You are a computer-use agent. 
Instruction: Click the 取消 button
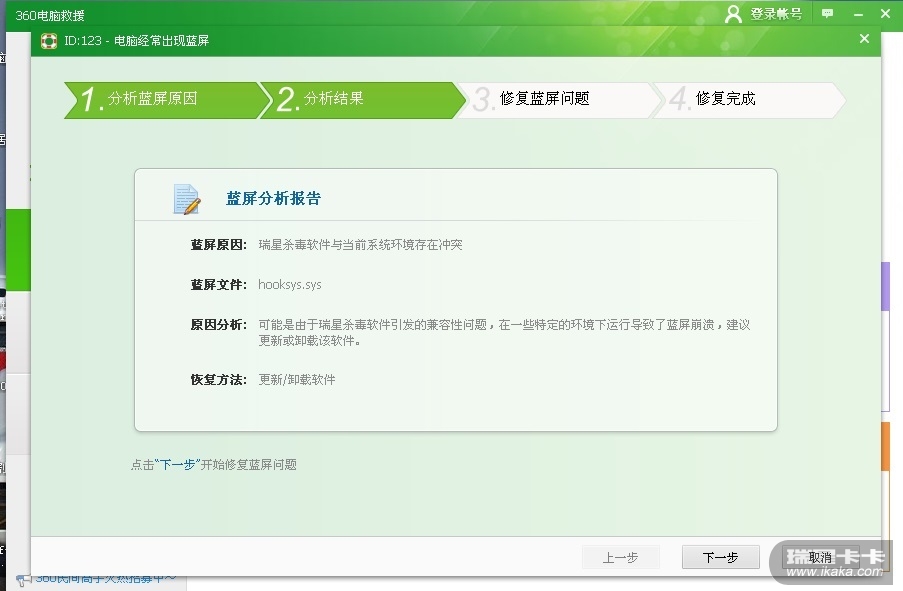820,557
